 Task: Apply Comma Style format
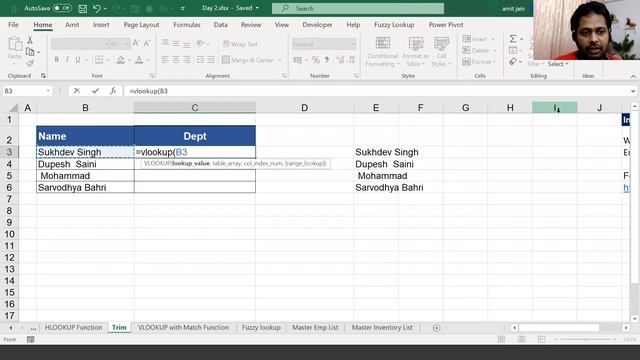click(x=327, y=60)
